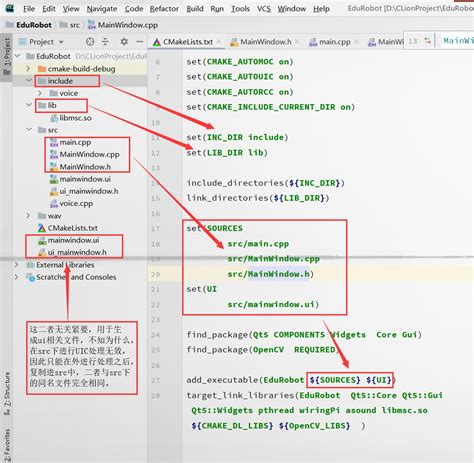
Task: Open the File menu
Action: 29,9
